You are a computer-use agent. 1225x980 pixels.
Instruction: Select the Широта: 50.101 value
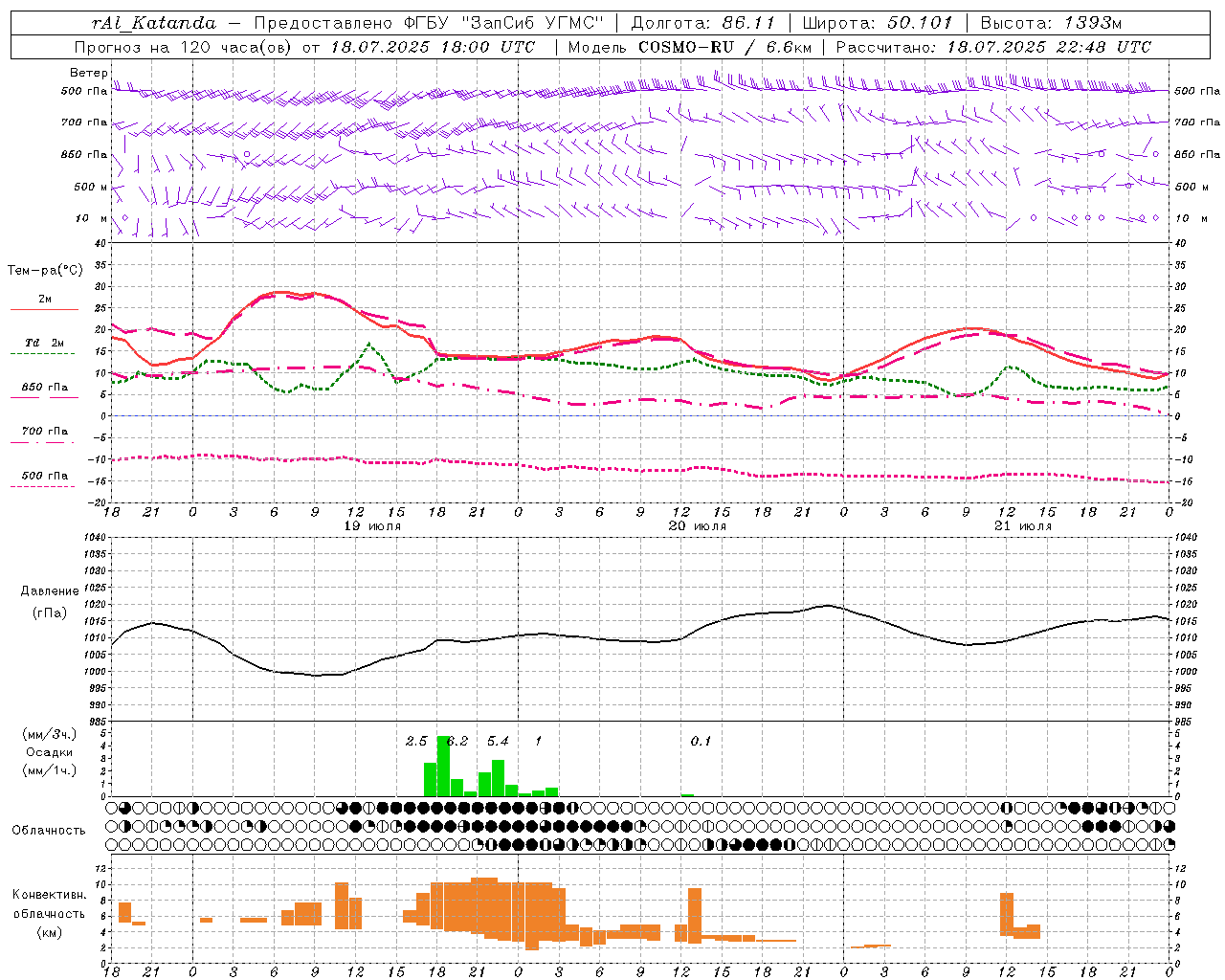click(x=878, y=23)
